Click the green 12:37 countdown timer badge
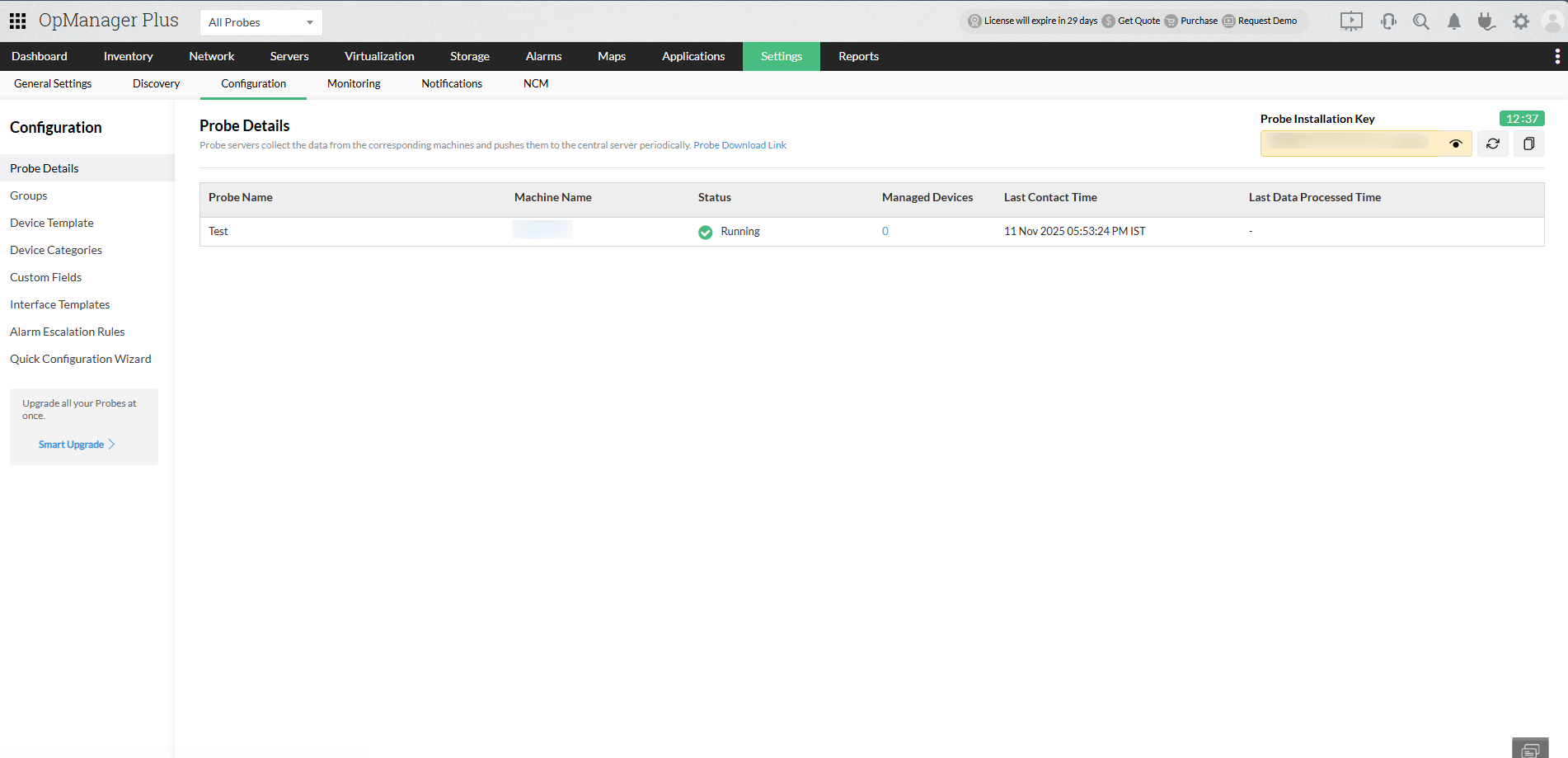Viewport: 1568px width, 758px height. tap(1522, 118)
